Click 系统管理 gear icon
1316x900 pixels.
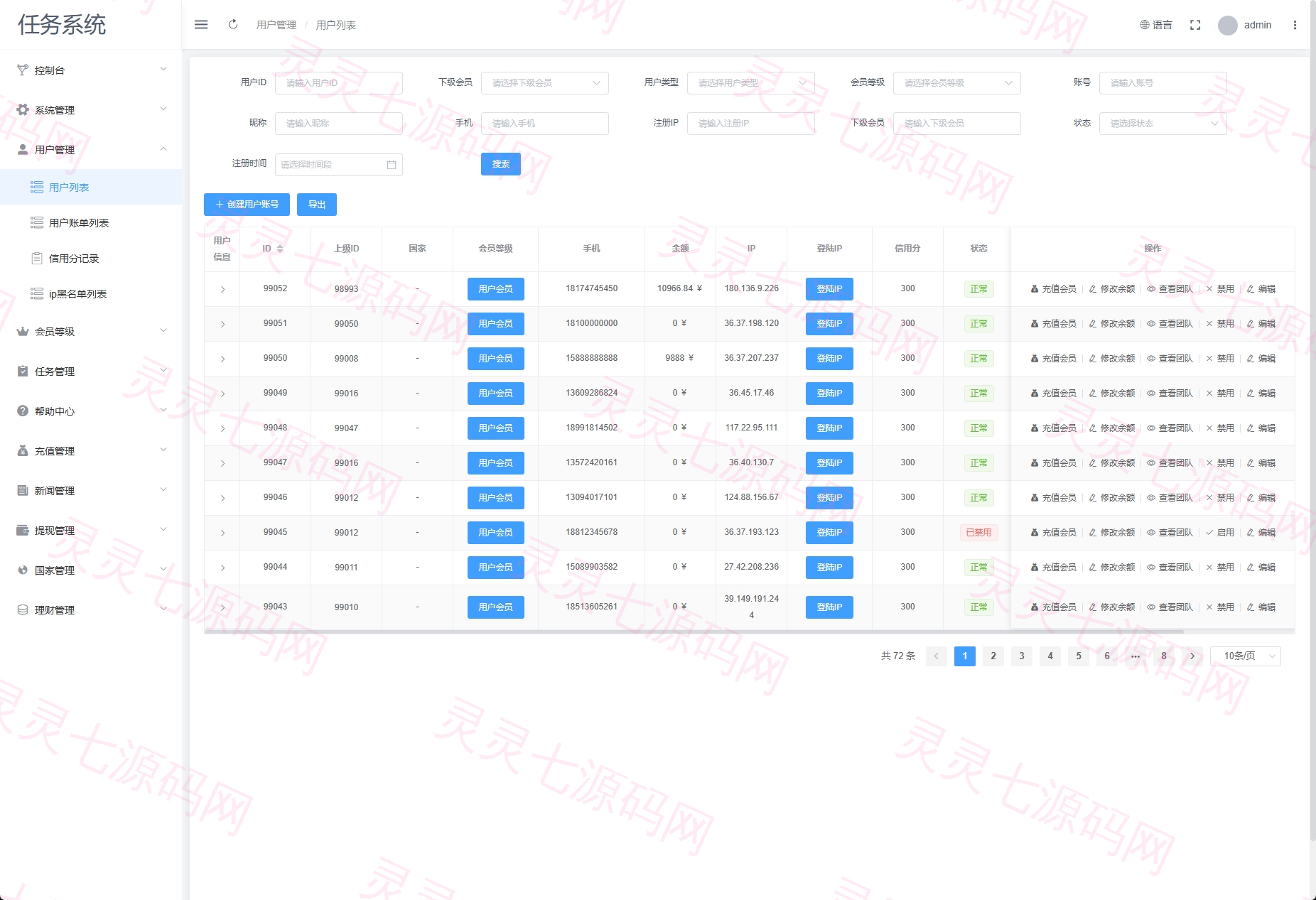[23, 109]
